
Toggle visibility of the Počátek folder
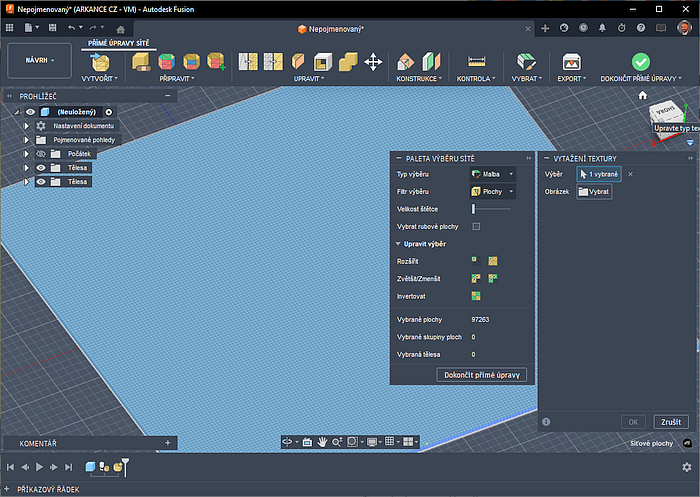tap(41, 154)
